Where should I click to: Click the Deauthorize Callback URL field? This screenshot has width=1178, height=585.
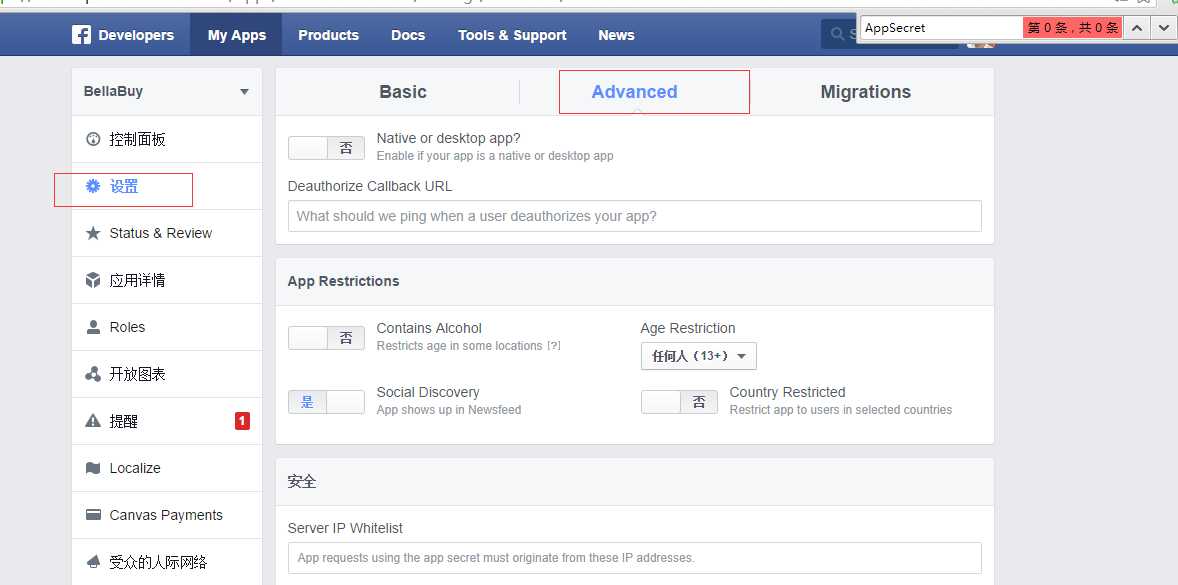tap(634, 216)
